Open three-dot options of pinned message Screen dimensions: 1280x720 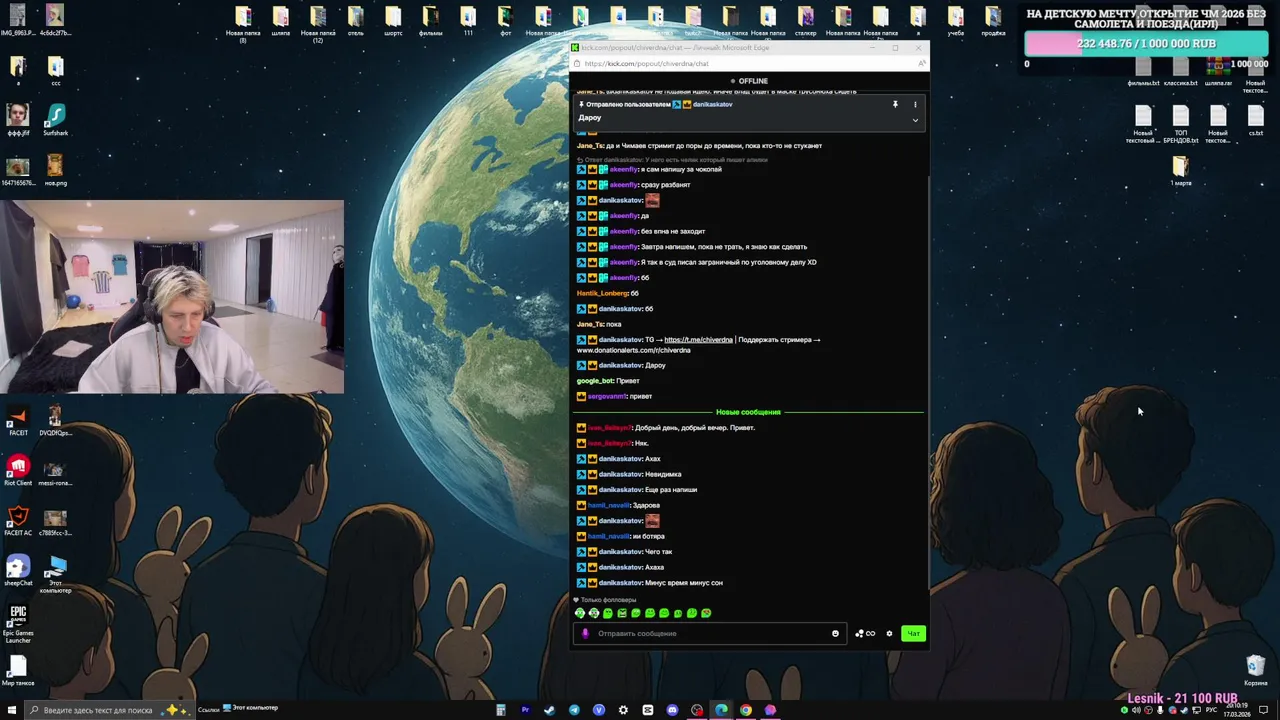(x=914, y=104)
